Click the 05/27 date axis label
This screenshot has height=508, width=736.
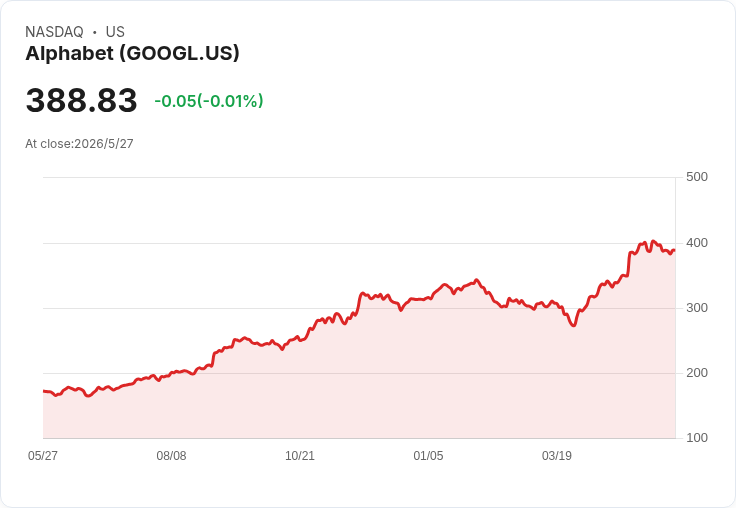tap(43, 456)
